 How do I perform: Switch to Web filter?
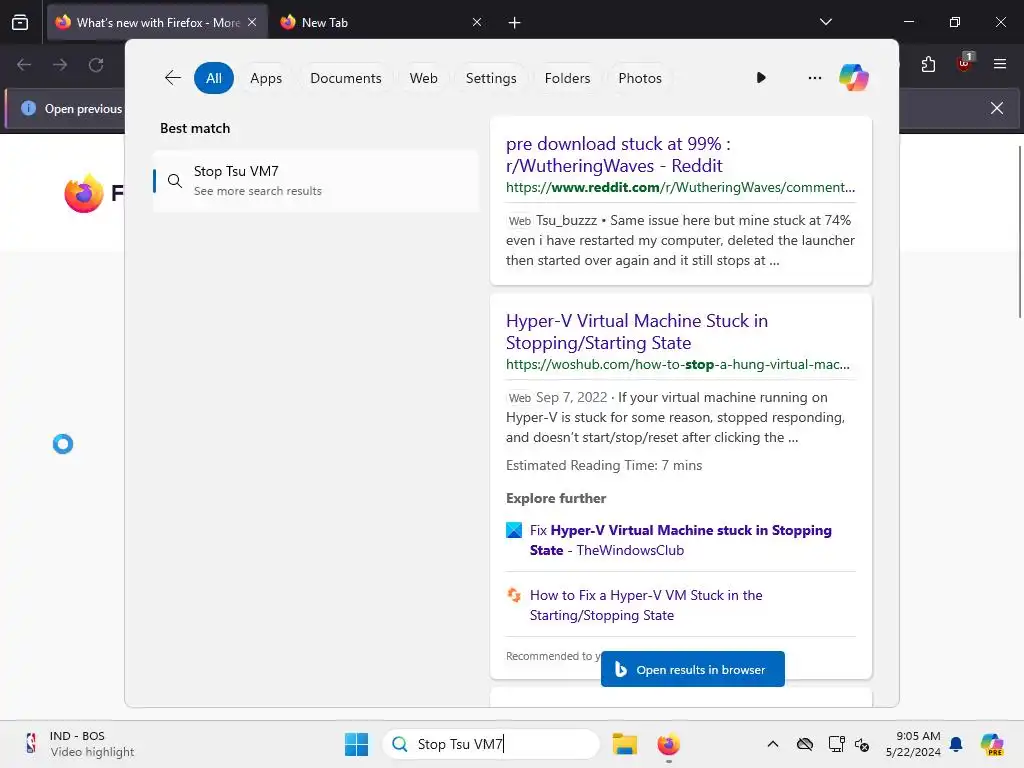point(423,78)
